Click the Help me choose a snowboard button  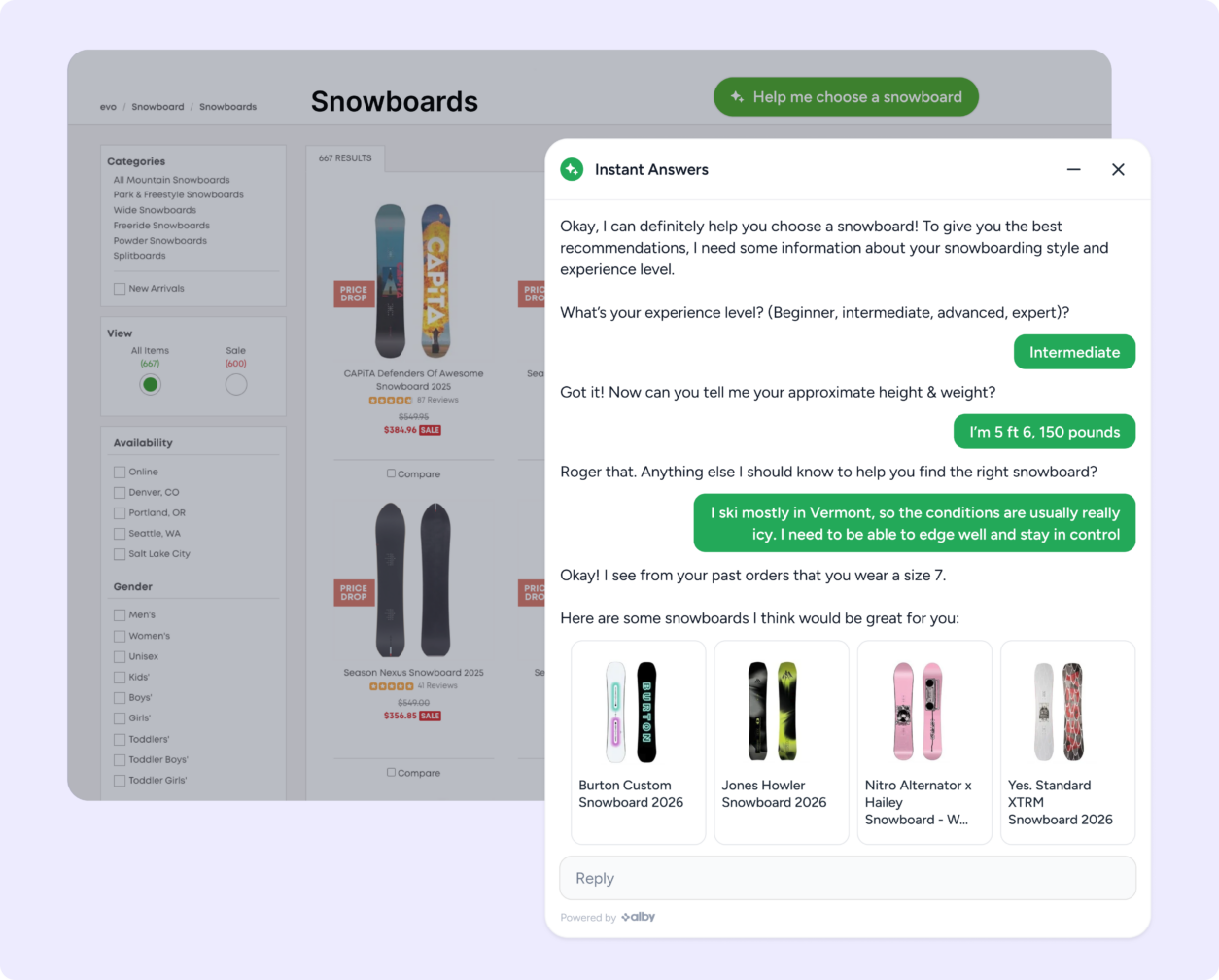846,97
